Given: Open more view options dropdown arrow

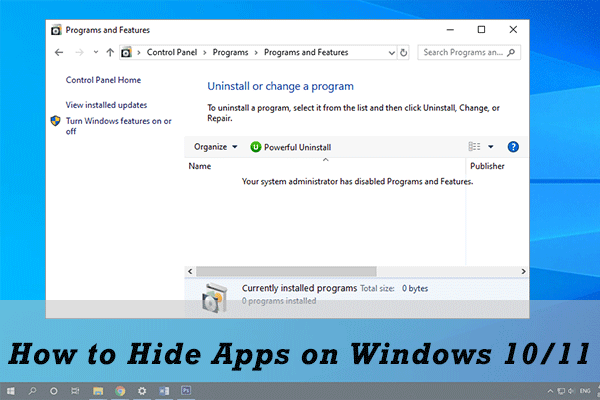Looking at the screenshot, I should 491,147.
